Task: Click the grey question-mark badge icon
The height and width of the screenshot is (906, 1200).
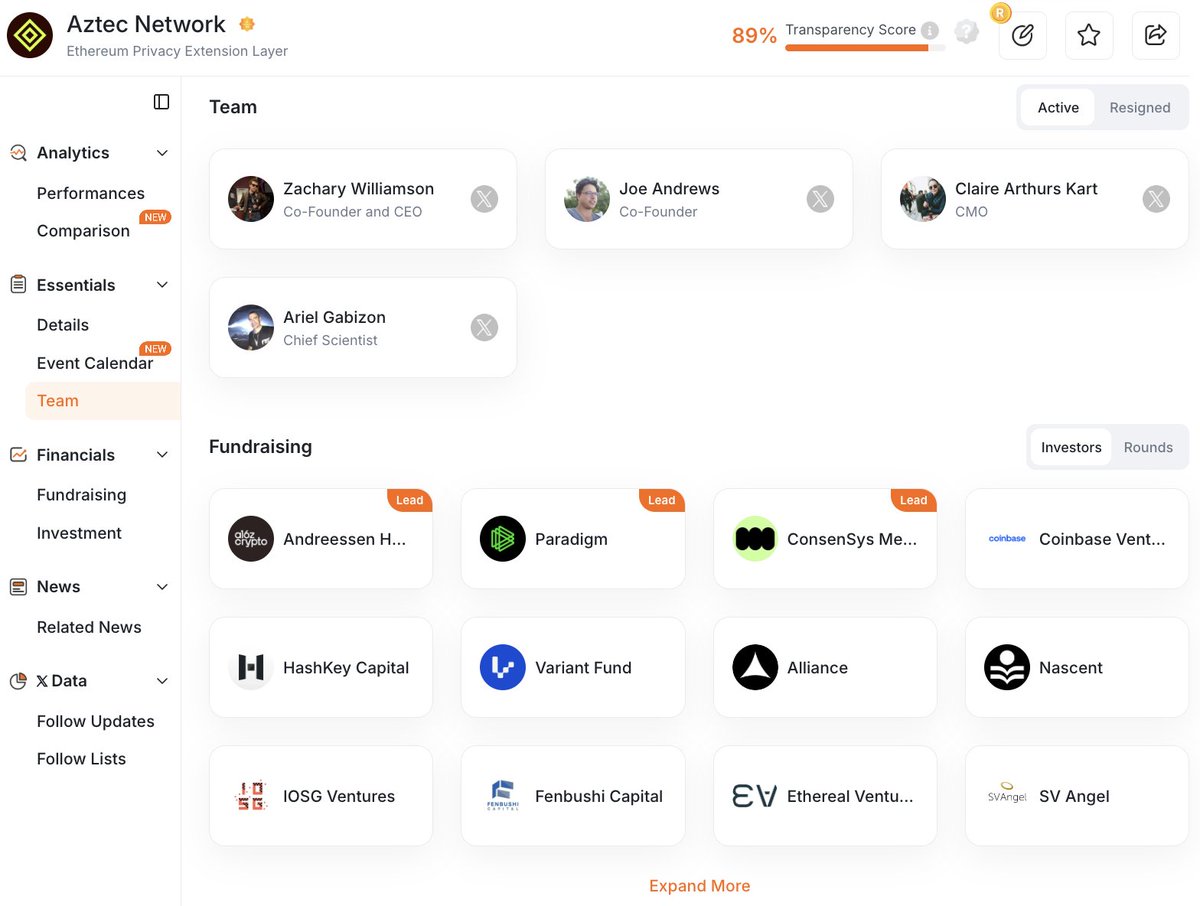Action: coord(966,32)
